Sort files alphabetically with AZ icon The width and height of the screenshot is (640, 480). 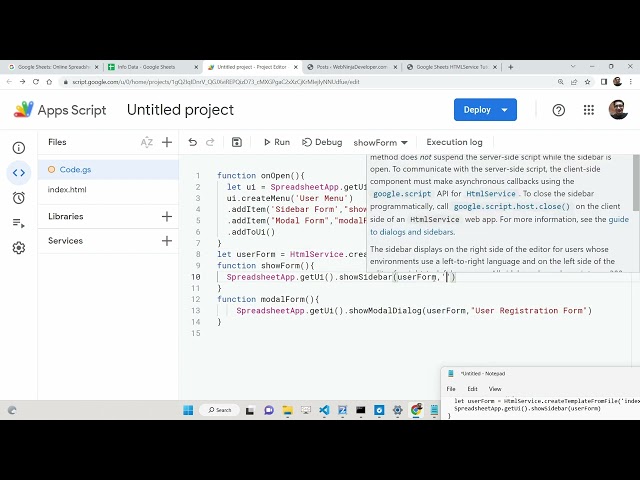(x=147, y=142)
